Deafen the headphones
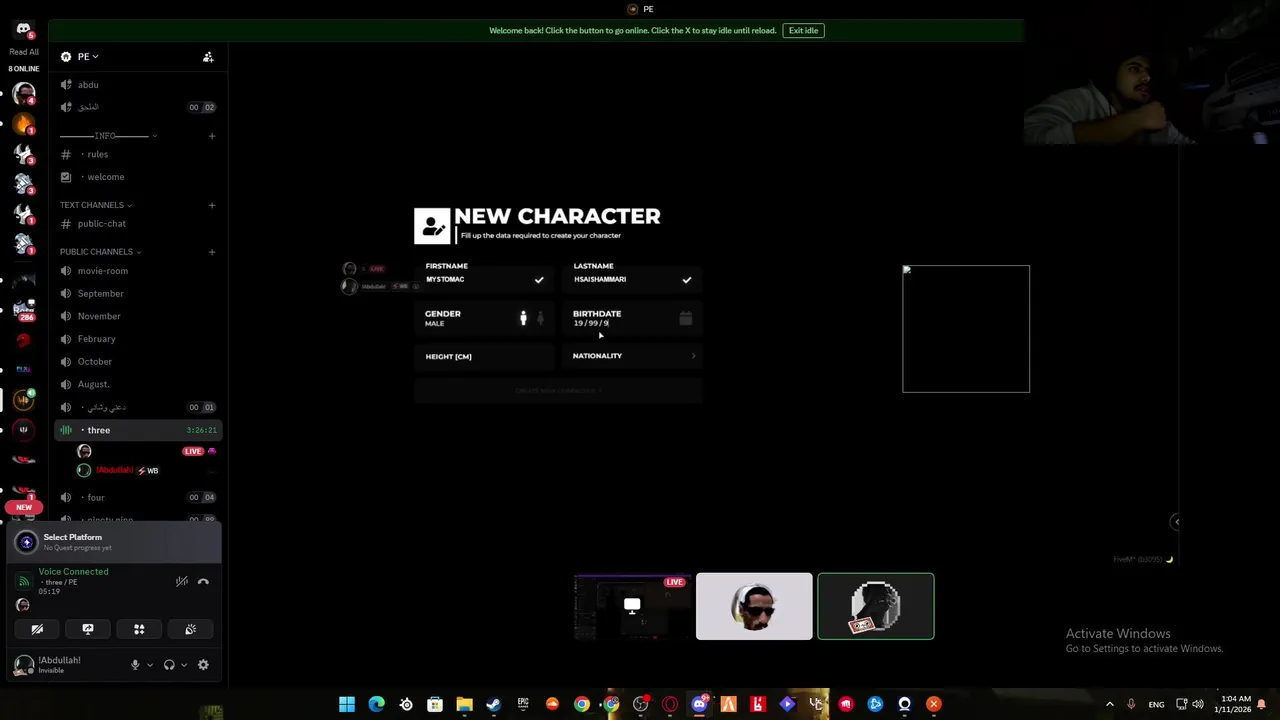 pyautogui.click(x=169, y=665)
